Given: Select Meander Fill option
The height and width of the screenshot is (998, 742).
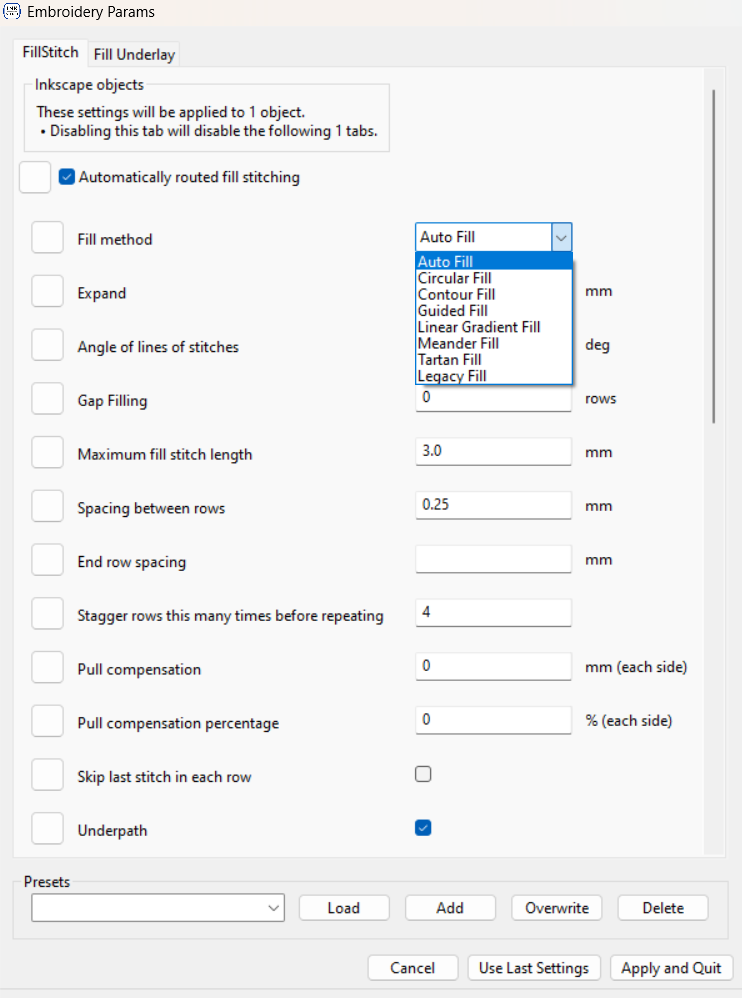Looking at the screenshot, I should point(494,344).
